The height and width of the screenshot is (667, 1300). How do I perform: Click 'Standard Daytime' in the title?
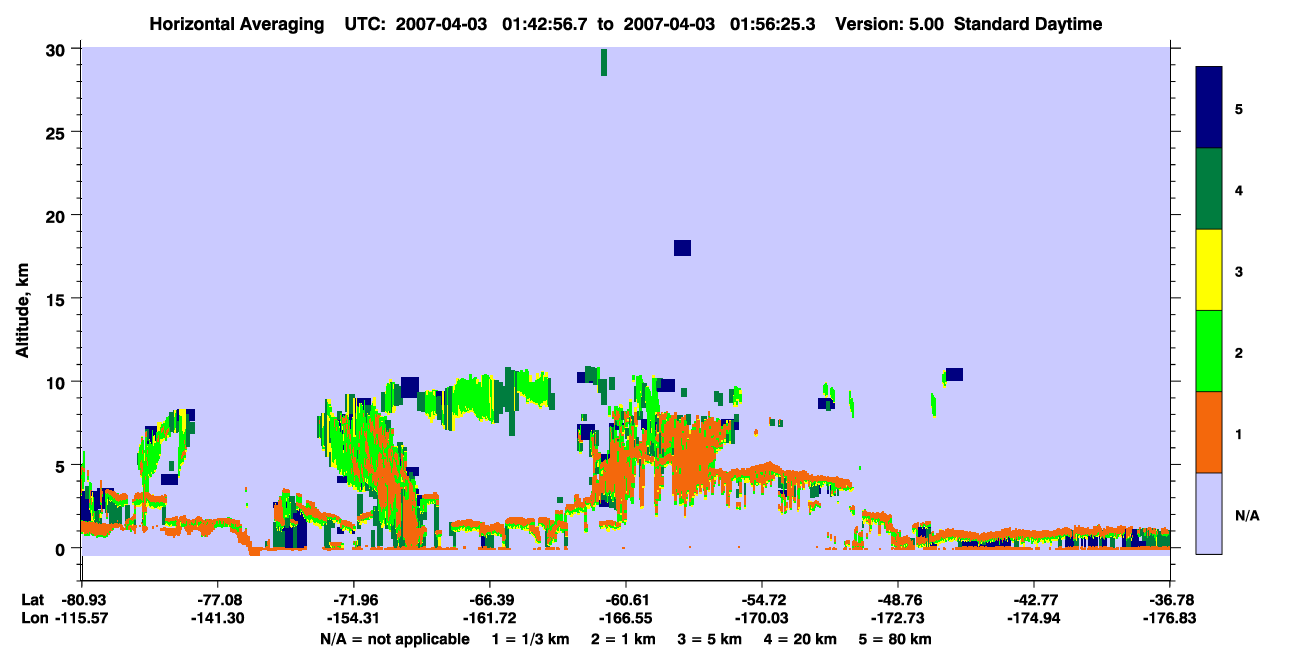(x=1028, y=24)
